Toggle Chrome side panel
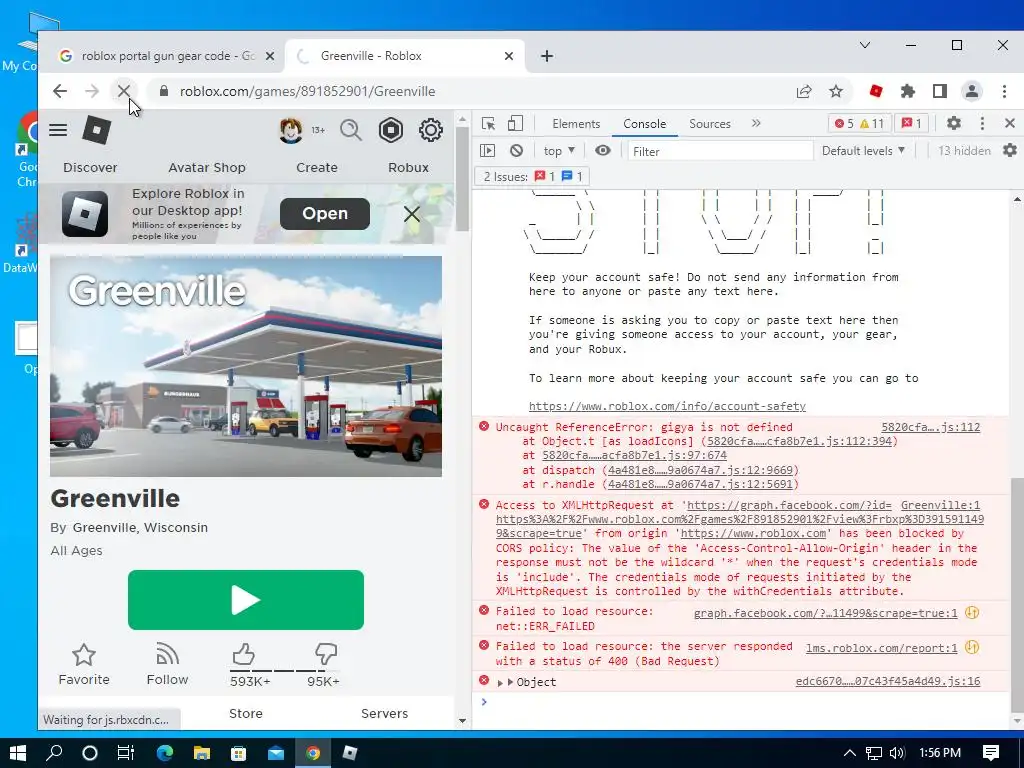Viewport: 1024px width, 768px height. point(940,91)
